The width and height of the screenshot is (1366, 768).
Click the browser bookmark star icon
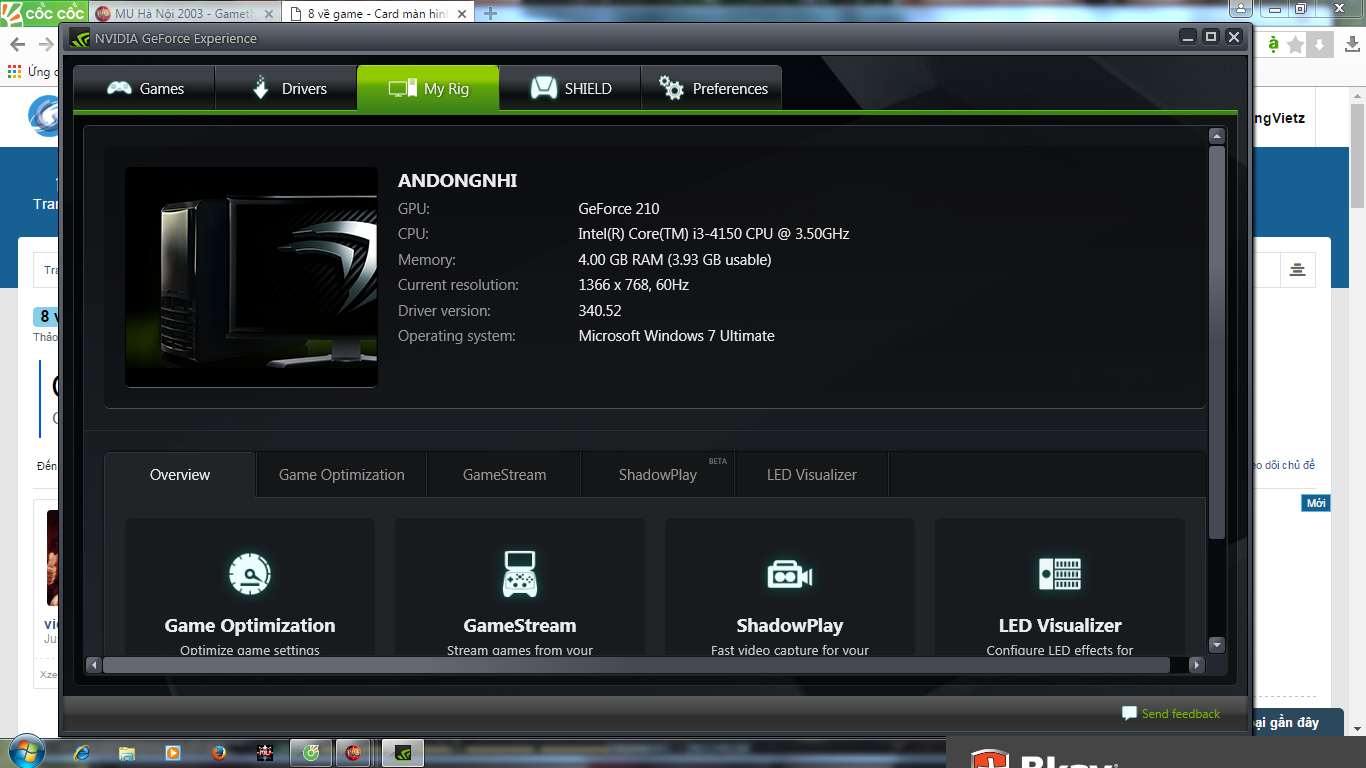[1296, 45]
